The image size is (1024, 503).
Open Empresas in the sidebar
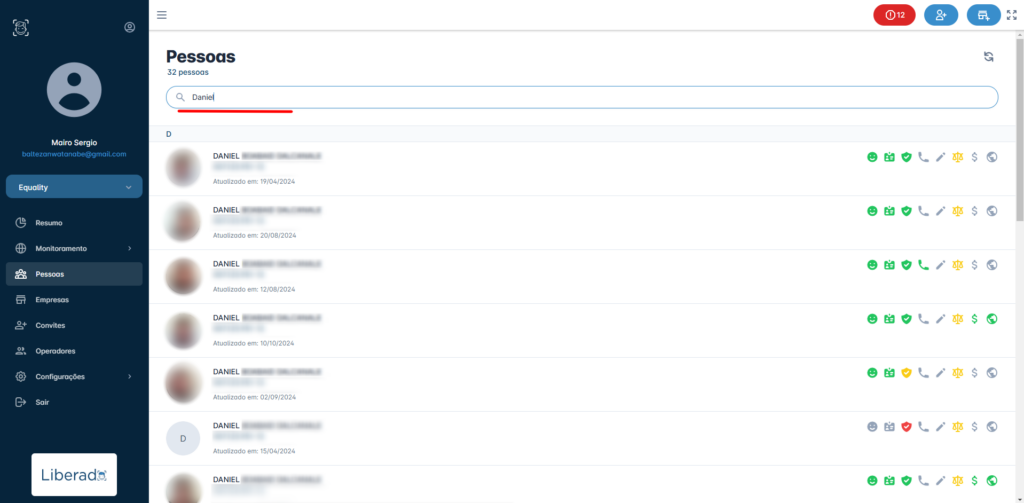(x=74, y=300)
